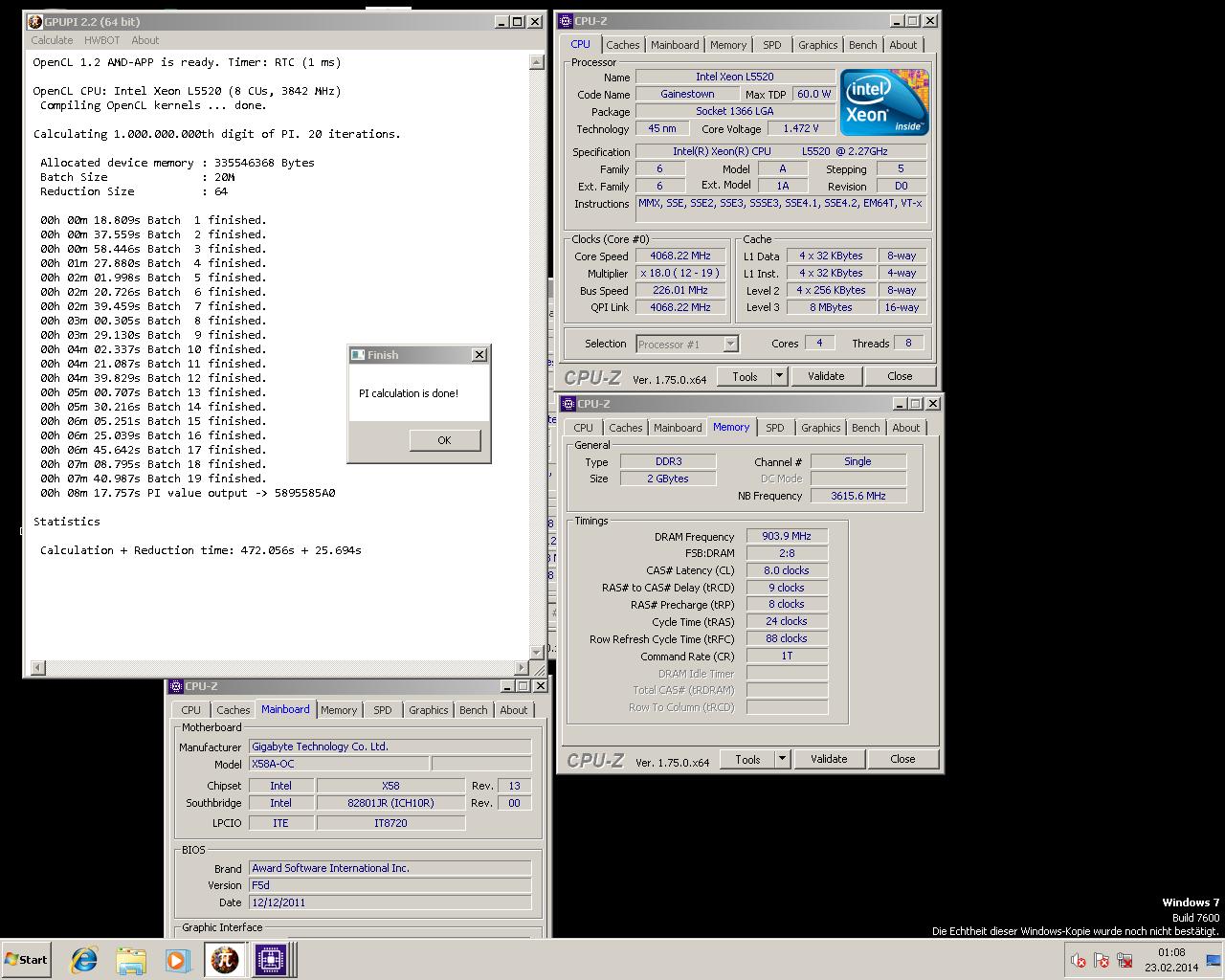1225x980 pixels.
Task: Click BIOS Date field 12/12/2011
Action: pyautogui.click(x=390, y=902)
